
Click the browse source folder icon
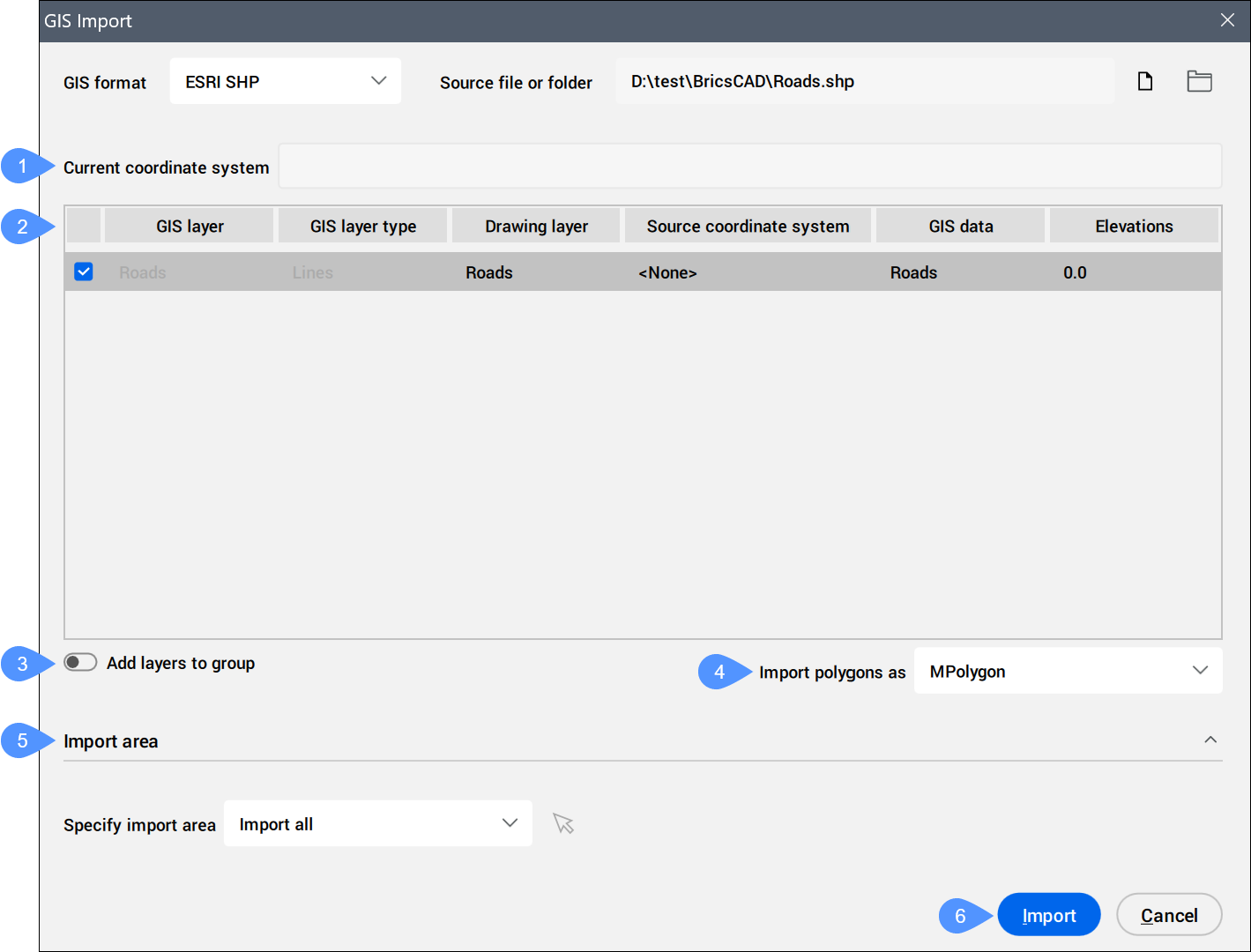tap(1199, 82)
